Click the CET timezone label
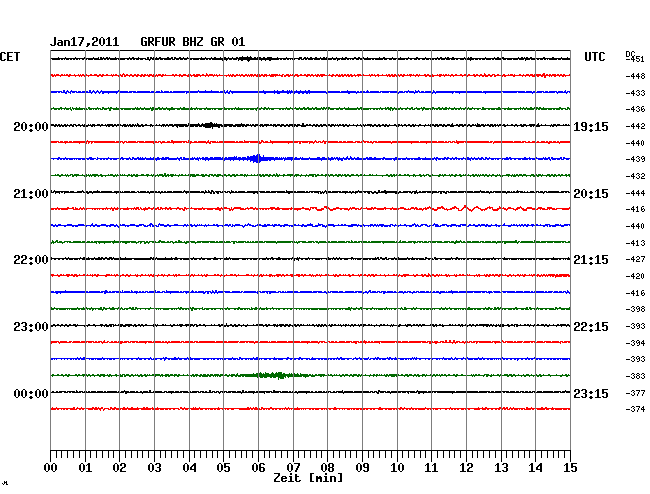The height and width of the screenshot is (494, 650). tap(10, 57)
